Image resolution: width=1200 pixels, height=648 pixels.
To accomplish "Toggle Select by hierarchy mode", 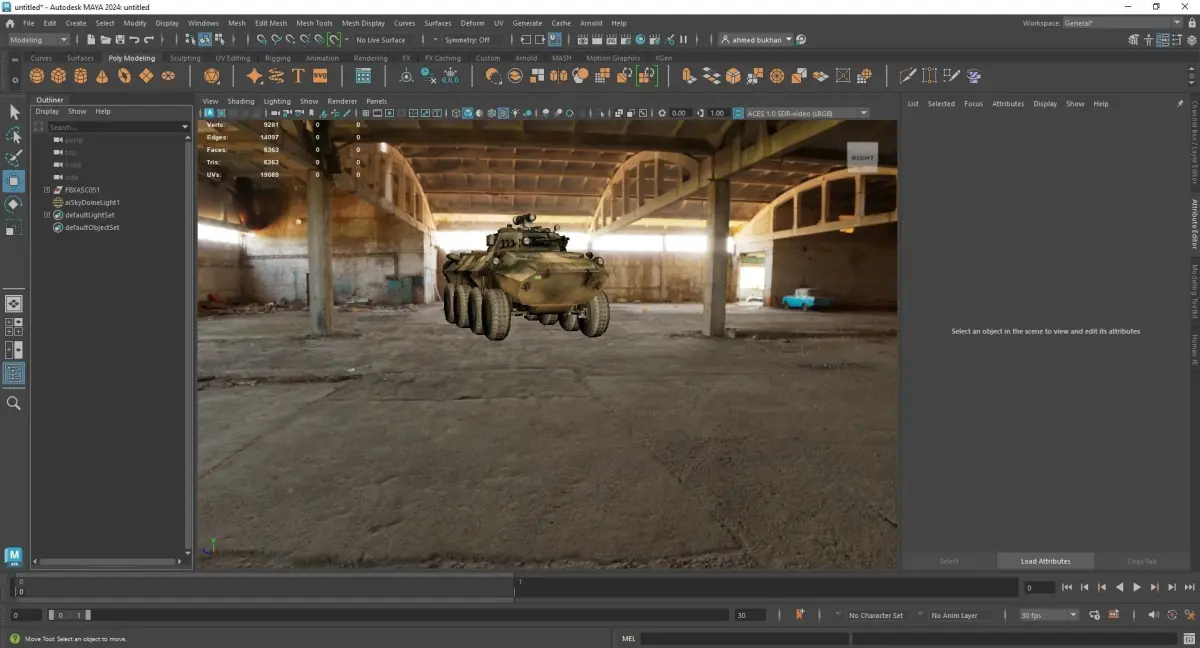I will (x=190, y=40).
